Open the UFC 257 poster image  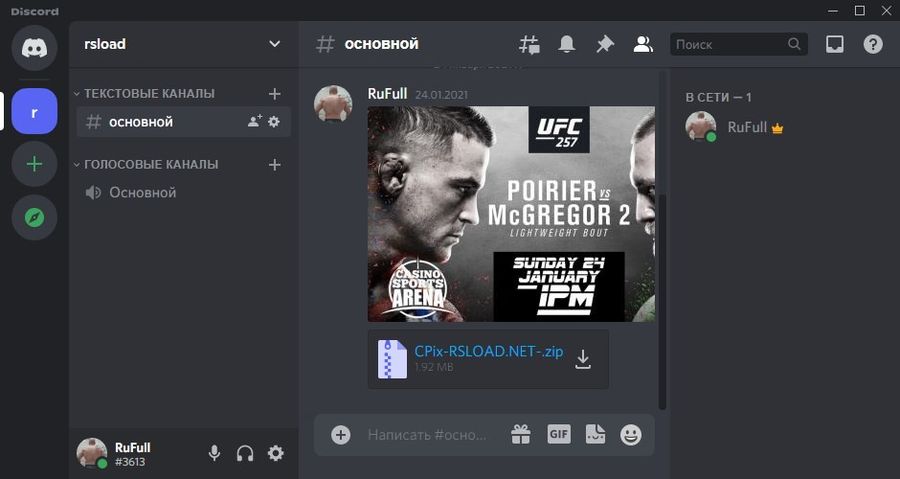tap(511, 214)
